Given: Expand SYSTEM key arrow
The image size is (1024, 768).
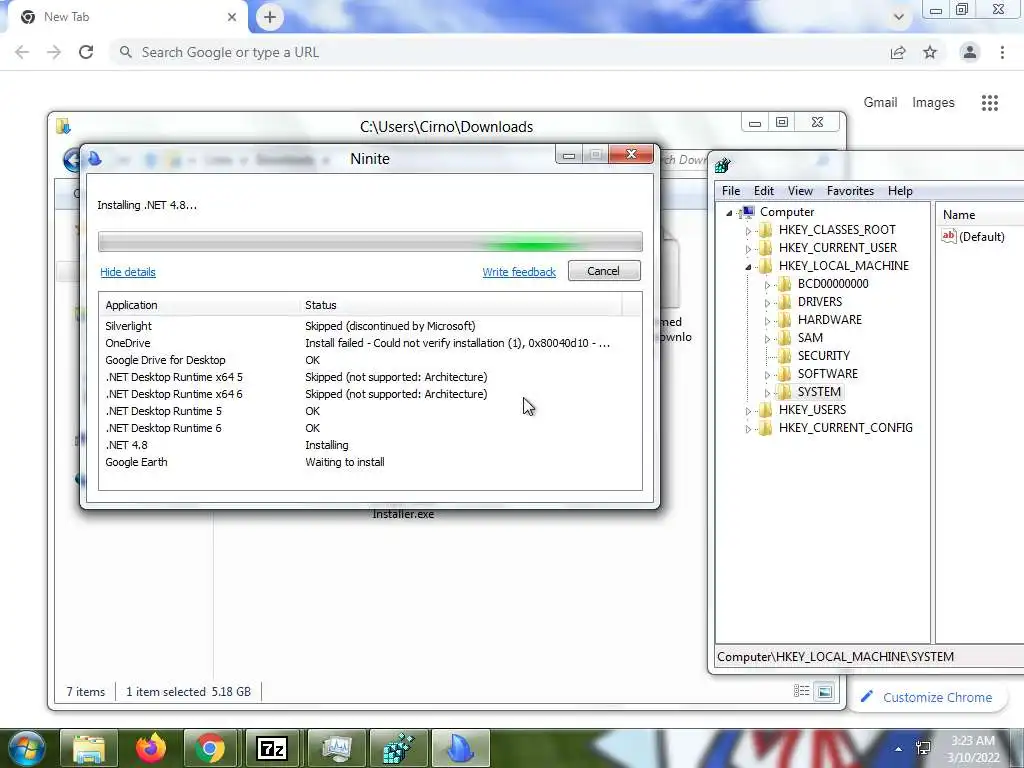Looking at the screenshot, I should (767, 392).
